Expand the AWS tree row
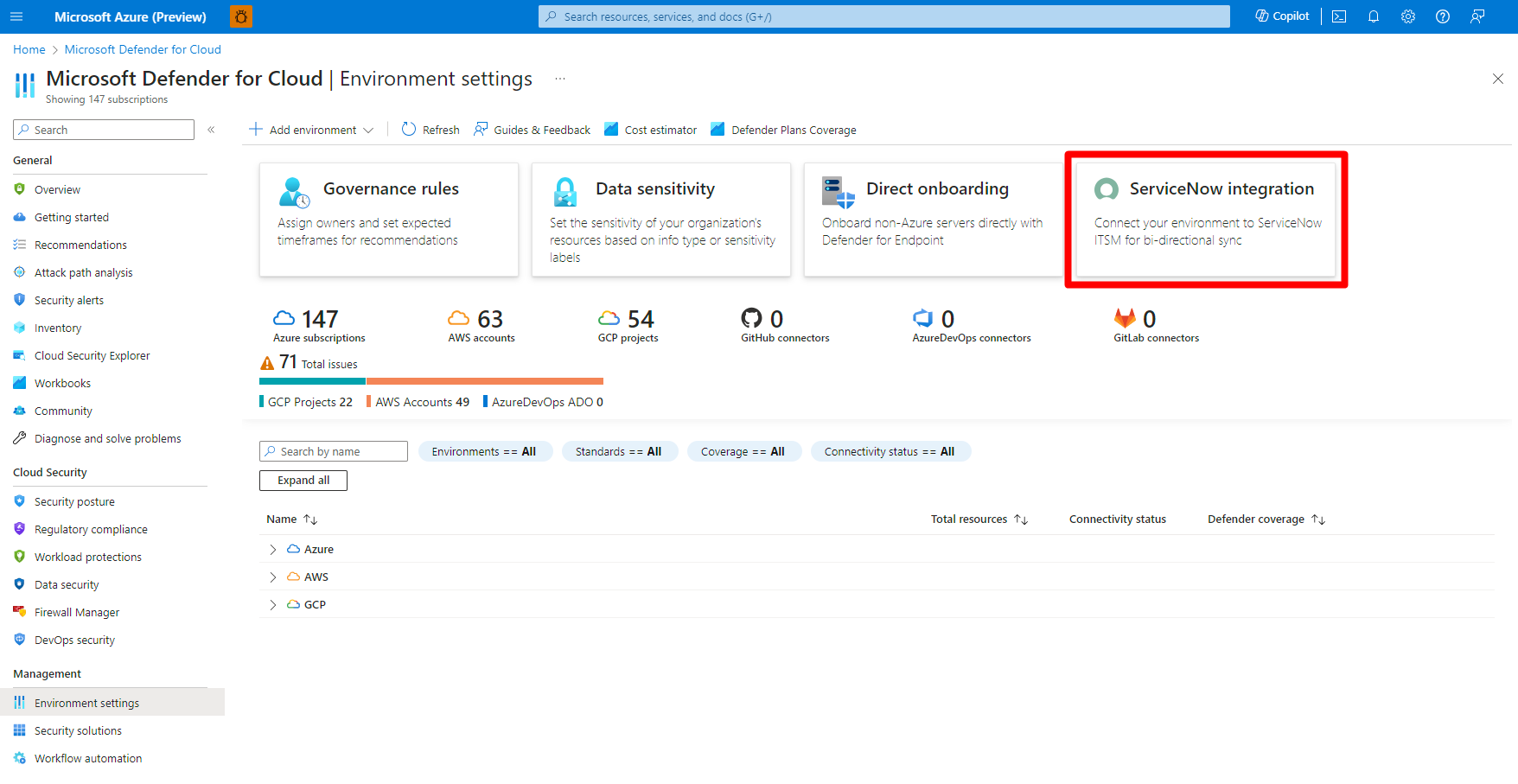 coord(273,577)
